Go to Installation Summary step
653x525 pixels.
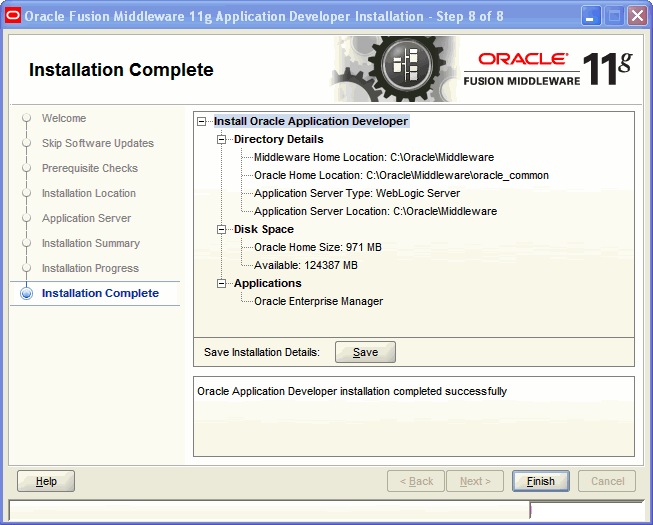[91, 243]
